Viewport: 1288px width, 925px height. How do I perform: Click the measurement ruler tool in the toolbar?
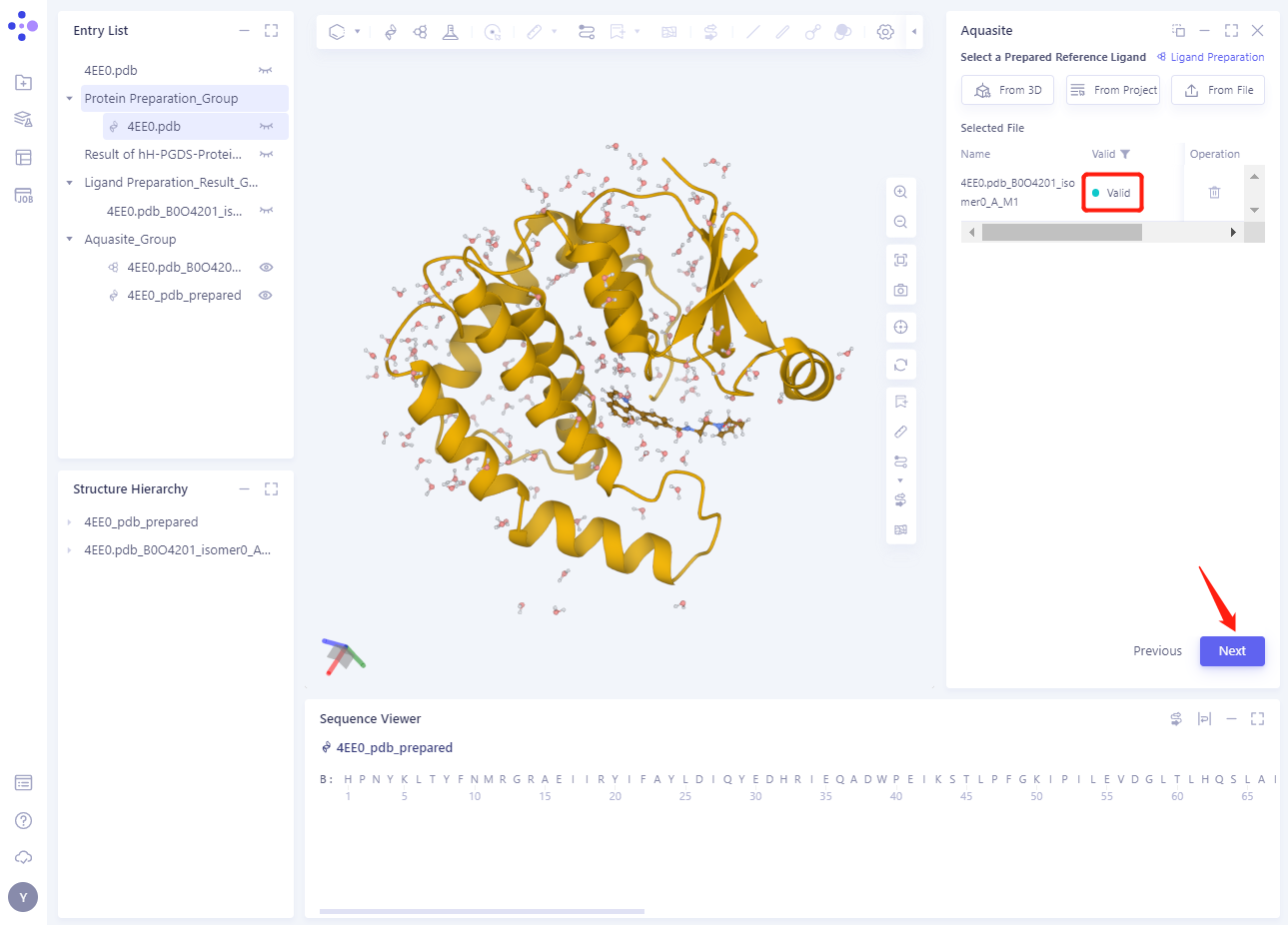click(536, 31)
